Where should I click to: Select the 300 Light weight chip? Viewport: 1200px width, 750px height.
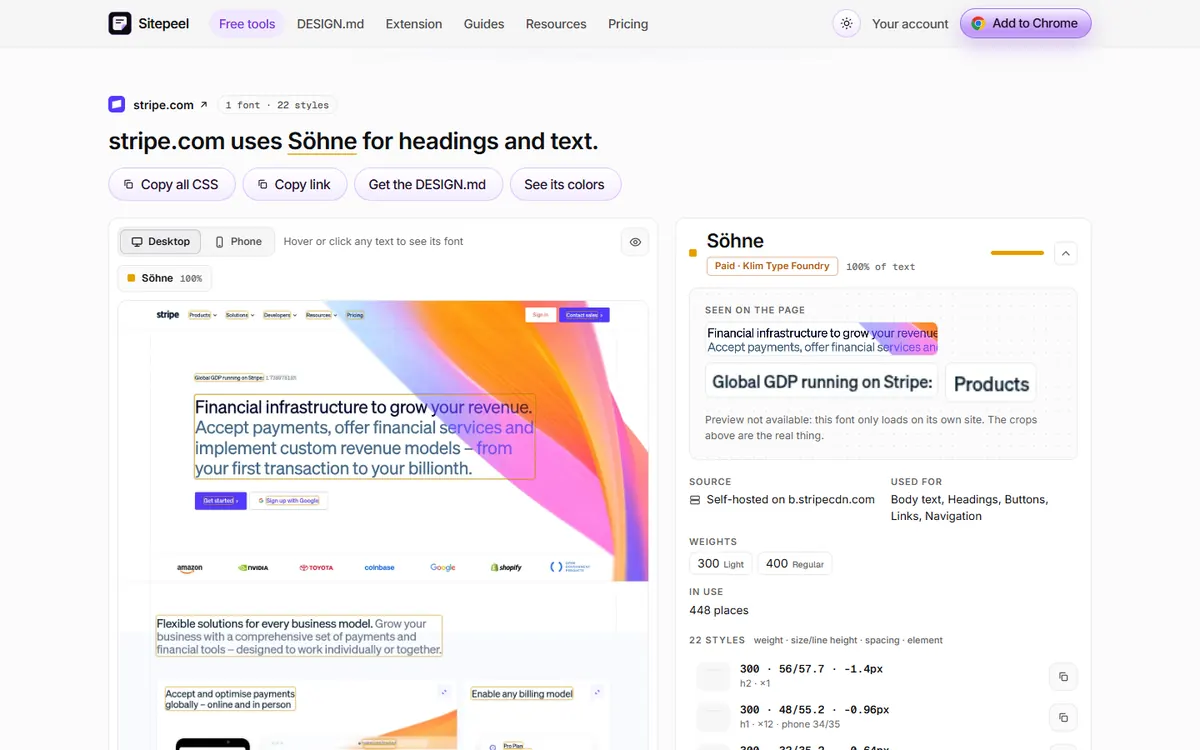point(720,564)
